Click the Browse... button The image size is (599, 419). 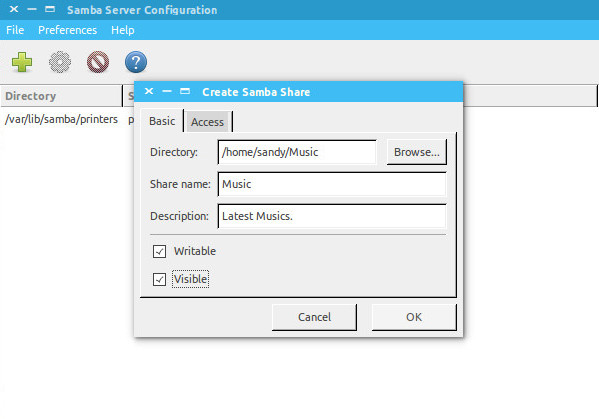tap(416, 152)
